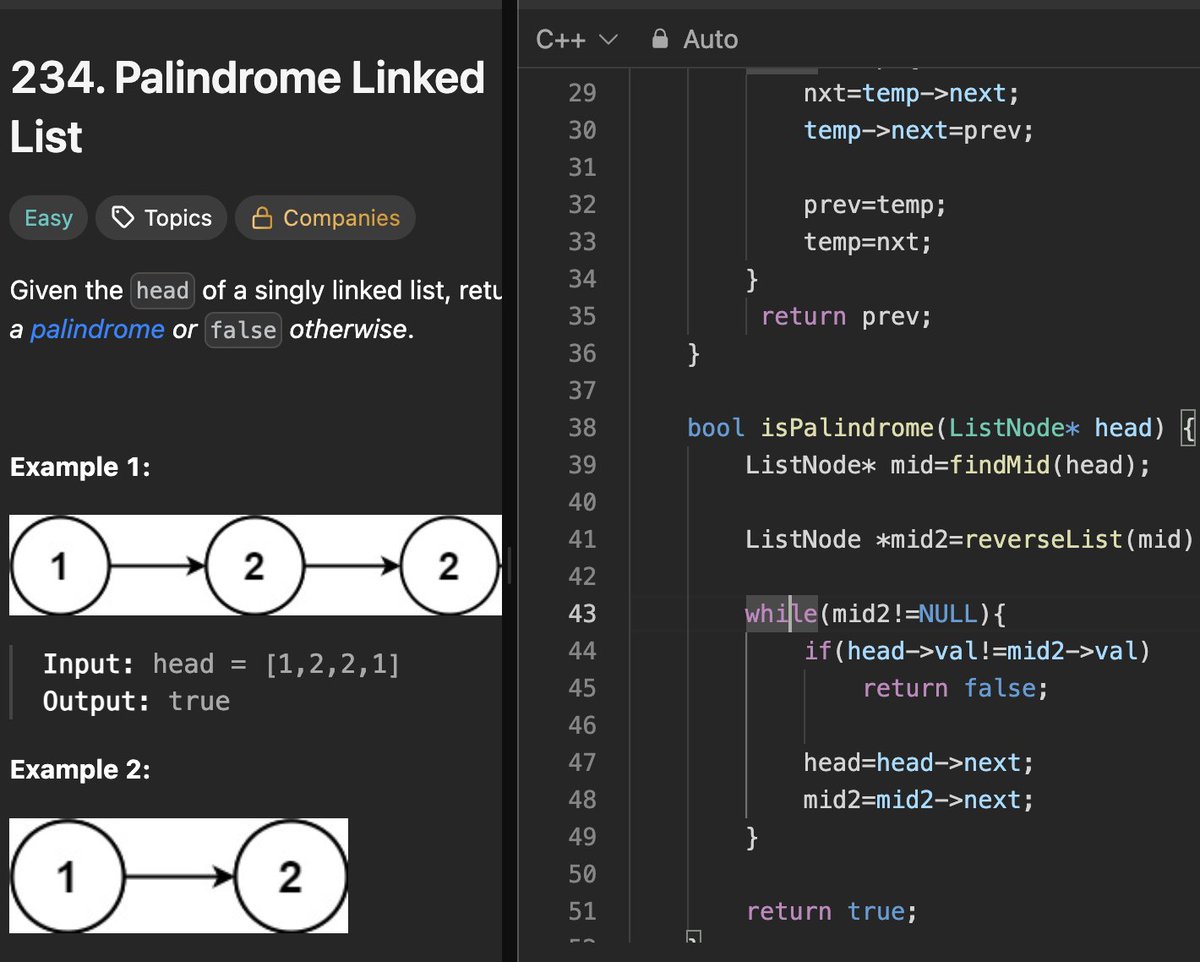Click the Example 2 heading
The image size is (1200, 962).
[80, 770]
